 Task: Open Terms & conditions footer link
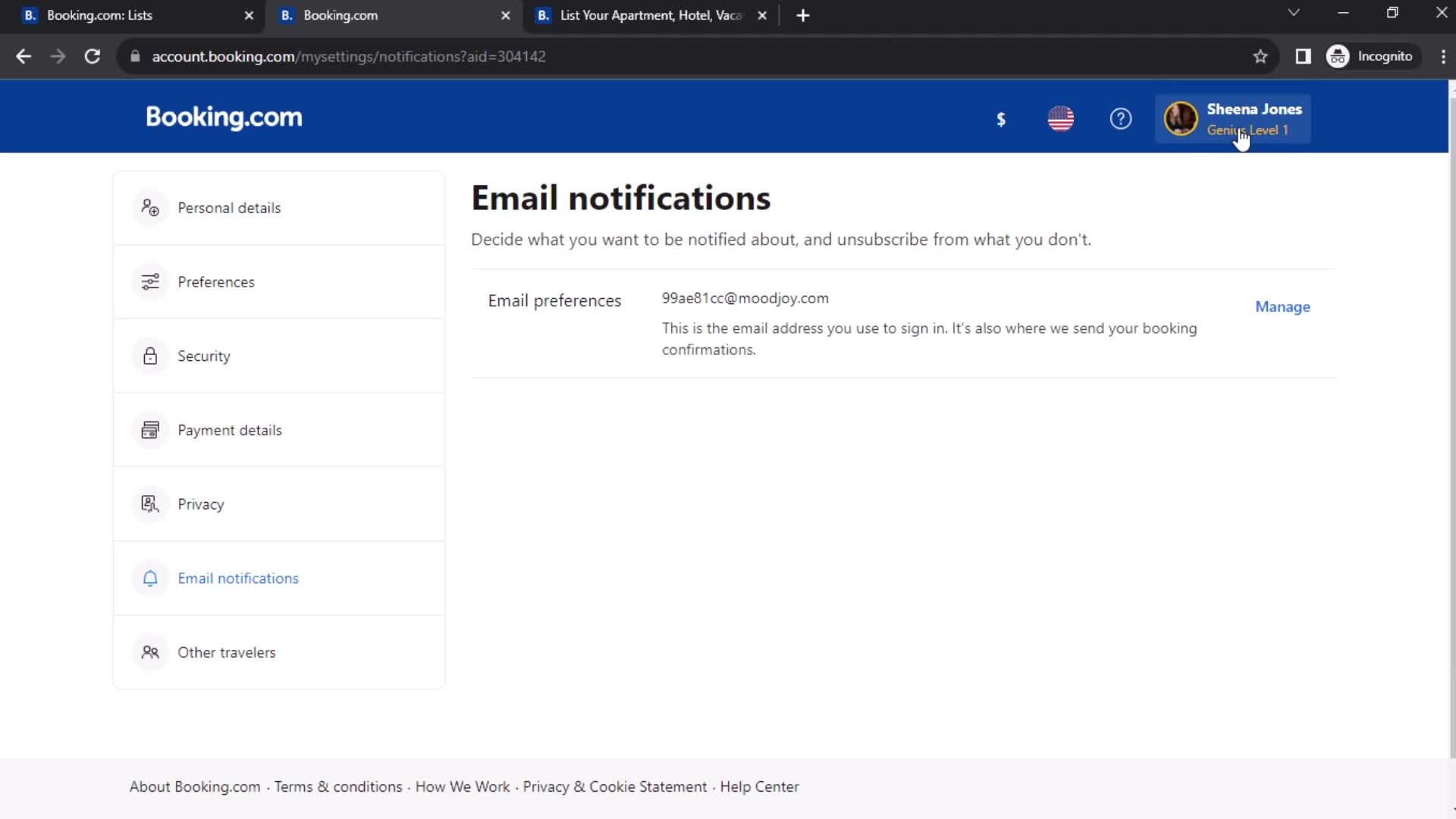338,787
